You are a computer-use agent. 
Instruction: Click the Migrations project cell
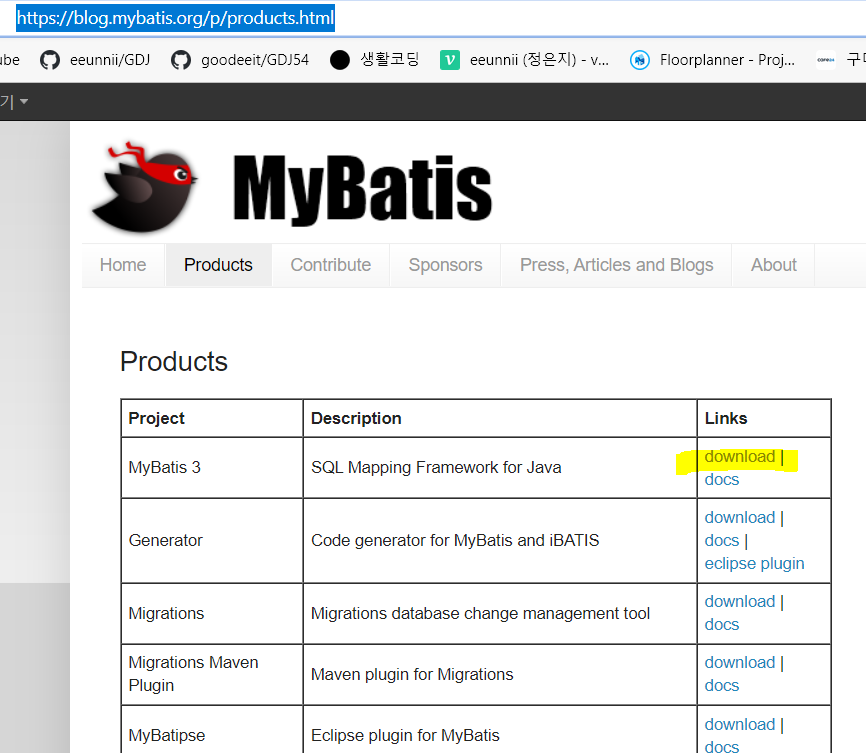[x=212, y=613]
